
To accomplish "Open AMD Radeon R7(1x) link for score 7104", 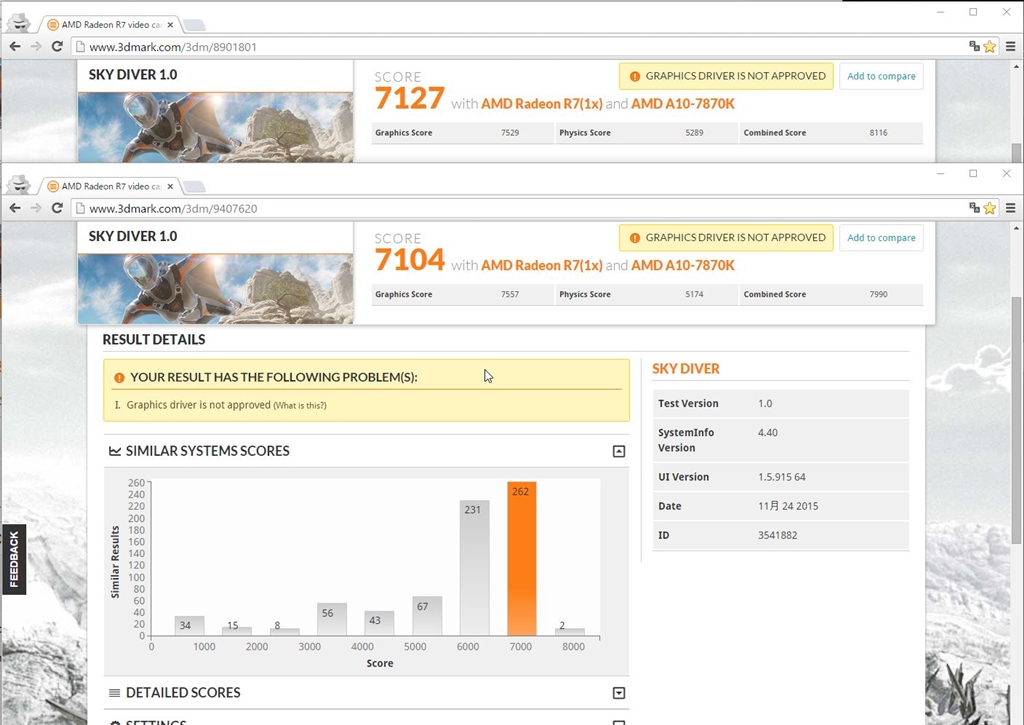I will (541, 265).
